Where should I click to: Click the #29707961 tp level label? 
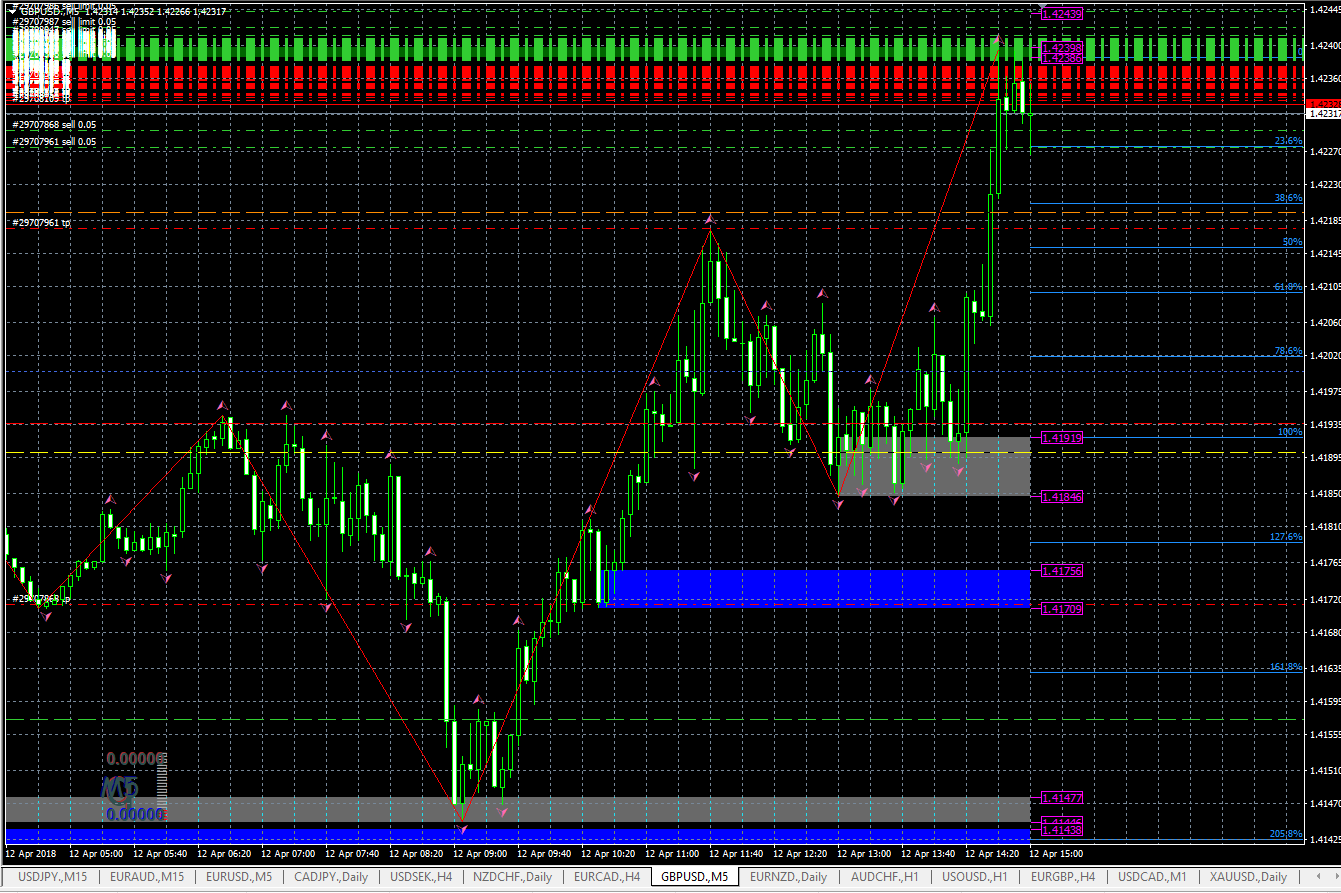pos(41,222)
